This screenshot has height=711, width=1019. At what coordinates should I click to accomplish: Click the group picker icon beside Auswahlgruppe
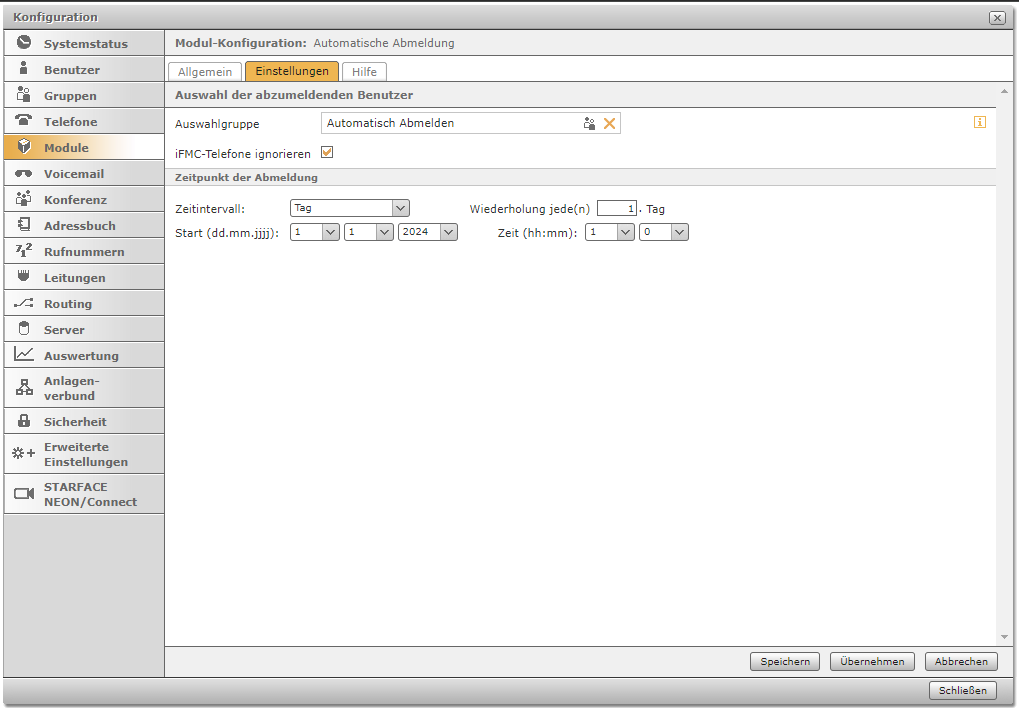(x=590, y=123)
